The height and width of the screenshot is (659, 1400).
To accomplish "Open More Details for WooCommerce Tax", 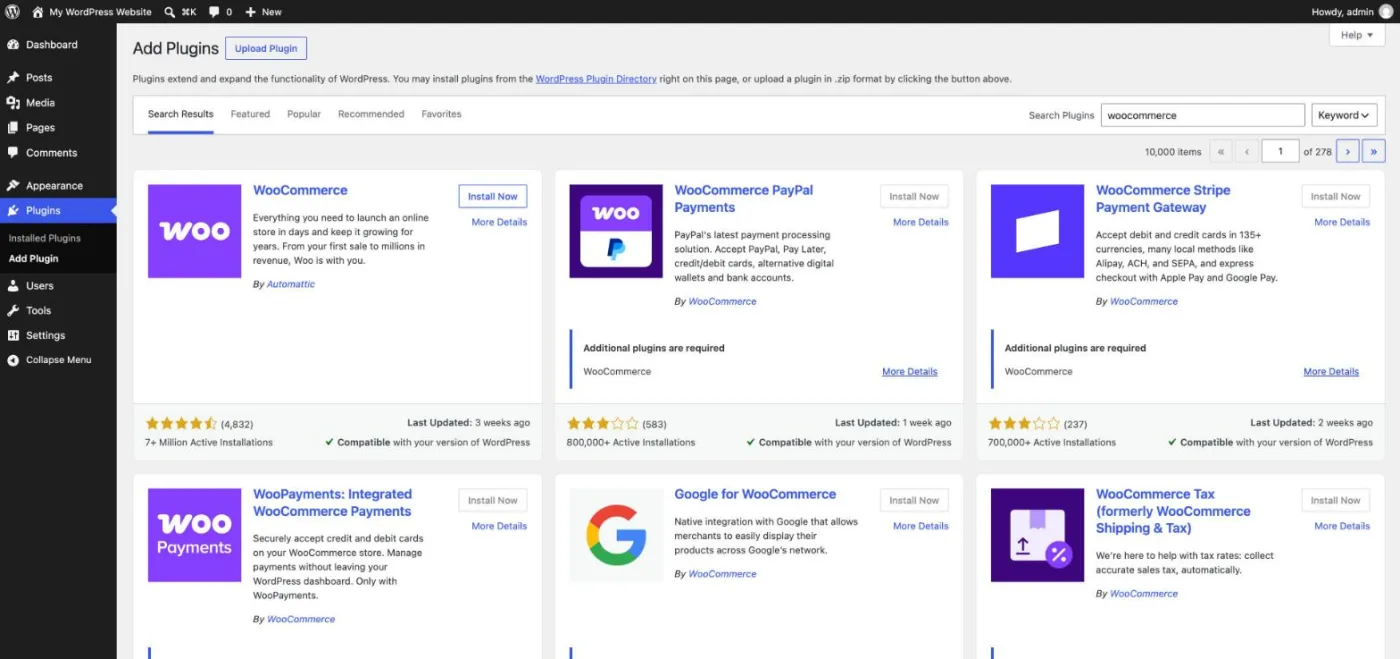I will 1342,526.
